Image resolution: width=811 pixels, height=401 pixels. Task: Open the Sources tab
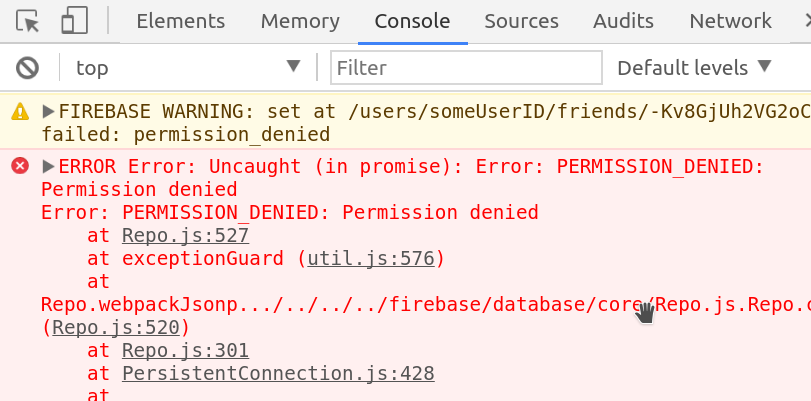pyautogui.click(x=521, y=21)
